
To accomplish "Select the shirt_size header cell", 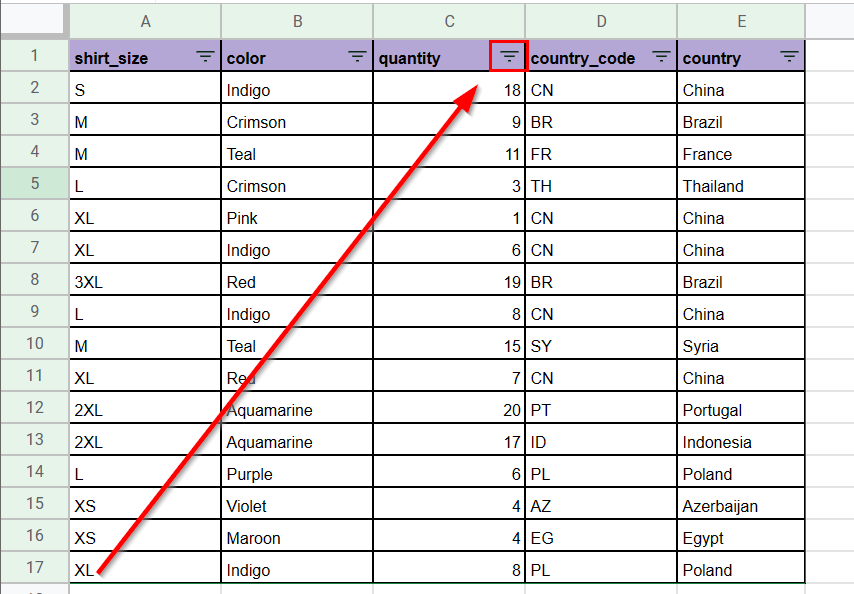I will point(145,56).
